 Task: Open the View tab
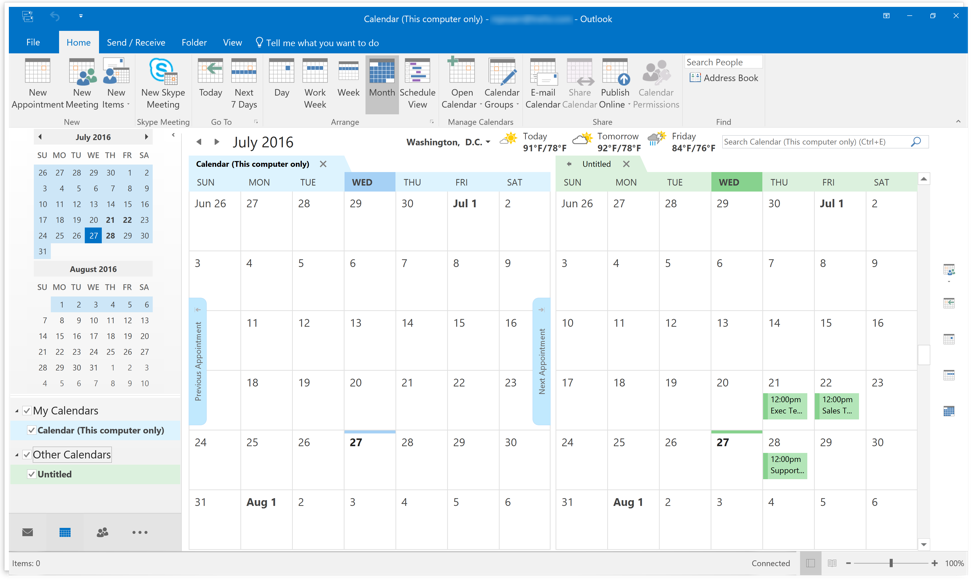point(232,42)
